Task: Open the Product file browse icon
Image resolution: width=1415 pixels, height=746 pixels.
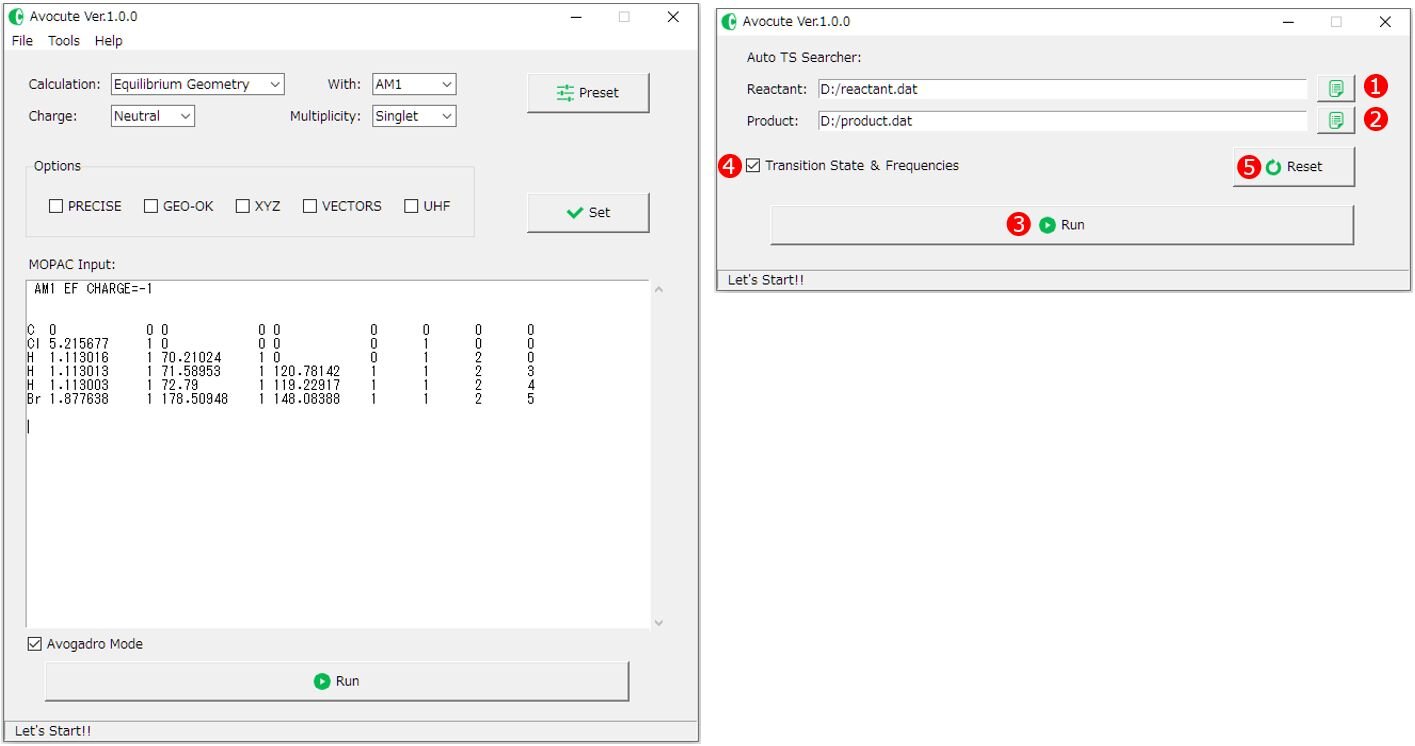Action: tap(1337, 120)
